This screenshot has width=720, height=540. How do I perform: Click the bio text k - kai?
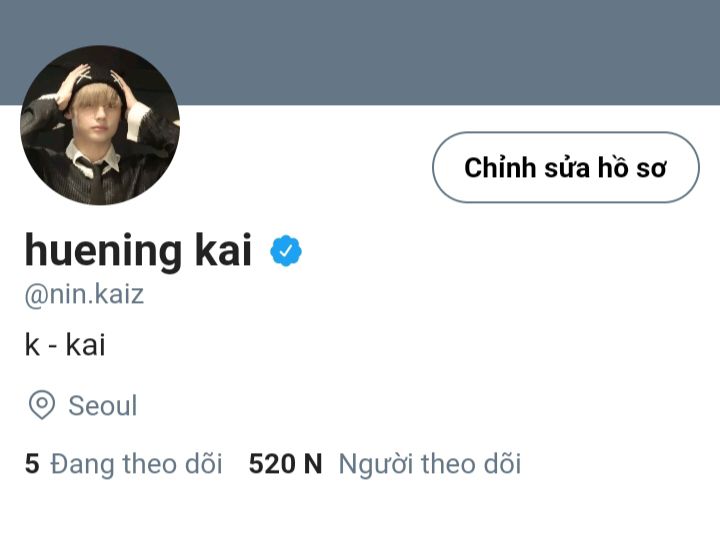[x=65, y=345]
